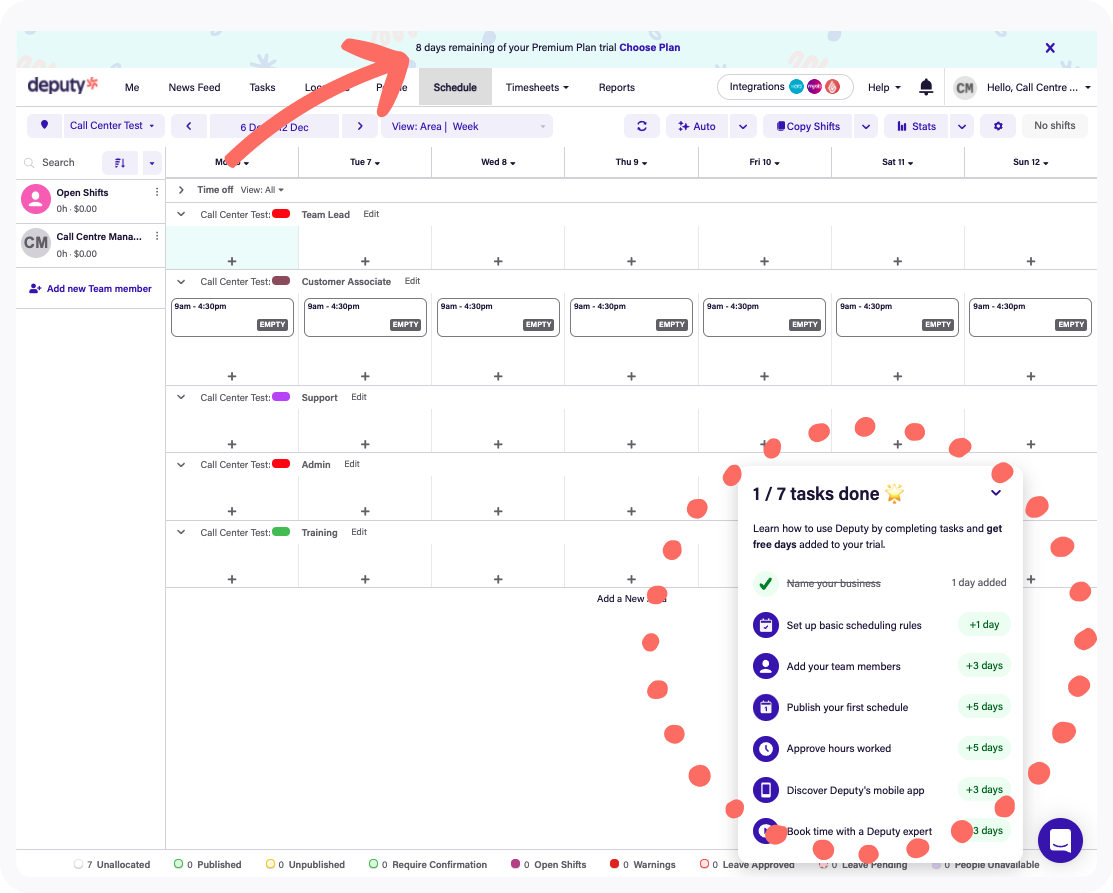
Task: Click mobile app task icon
Action: coord(765,789)
